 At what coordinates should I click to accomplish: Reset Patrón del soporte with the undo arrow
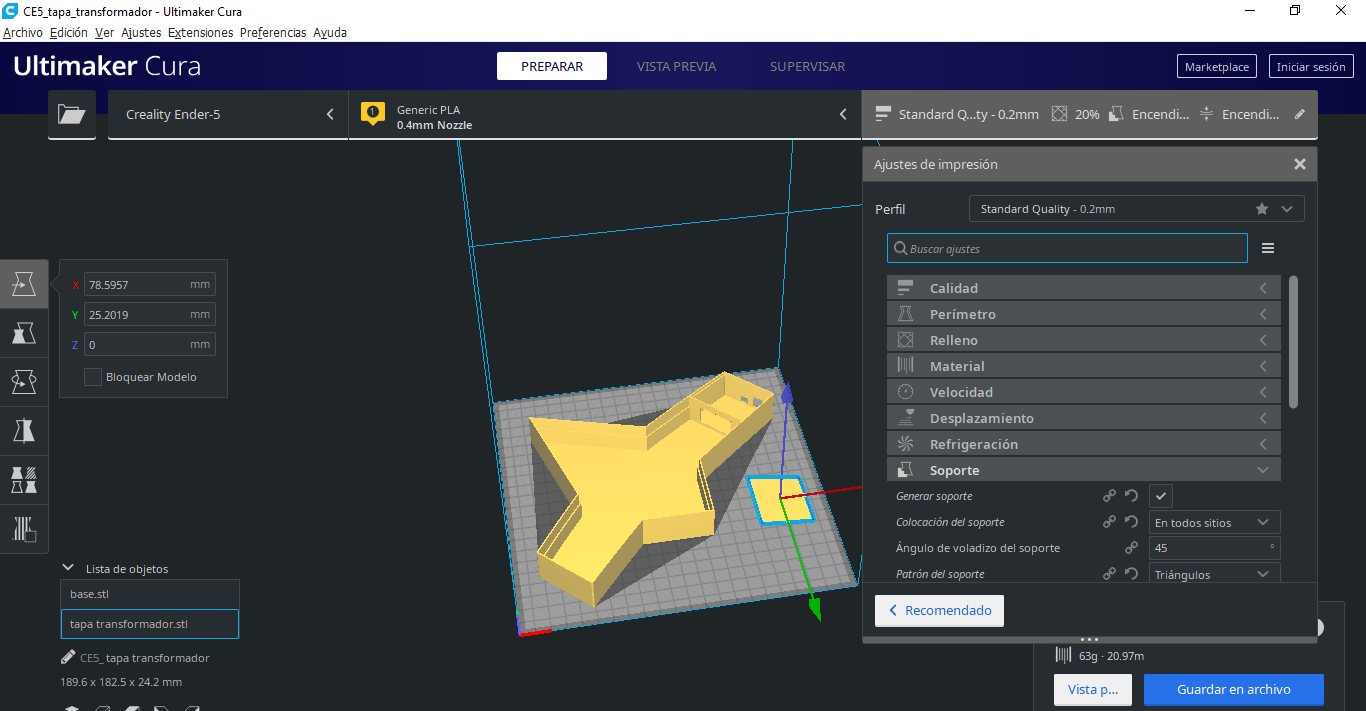1131,574
